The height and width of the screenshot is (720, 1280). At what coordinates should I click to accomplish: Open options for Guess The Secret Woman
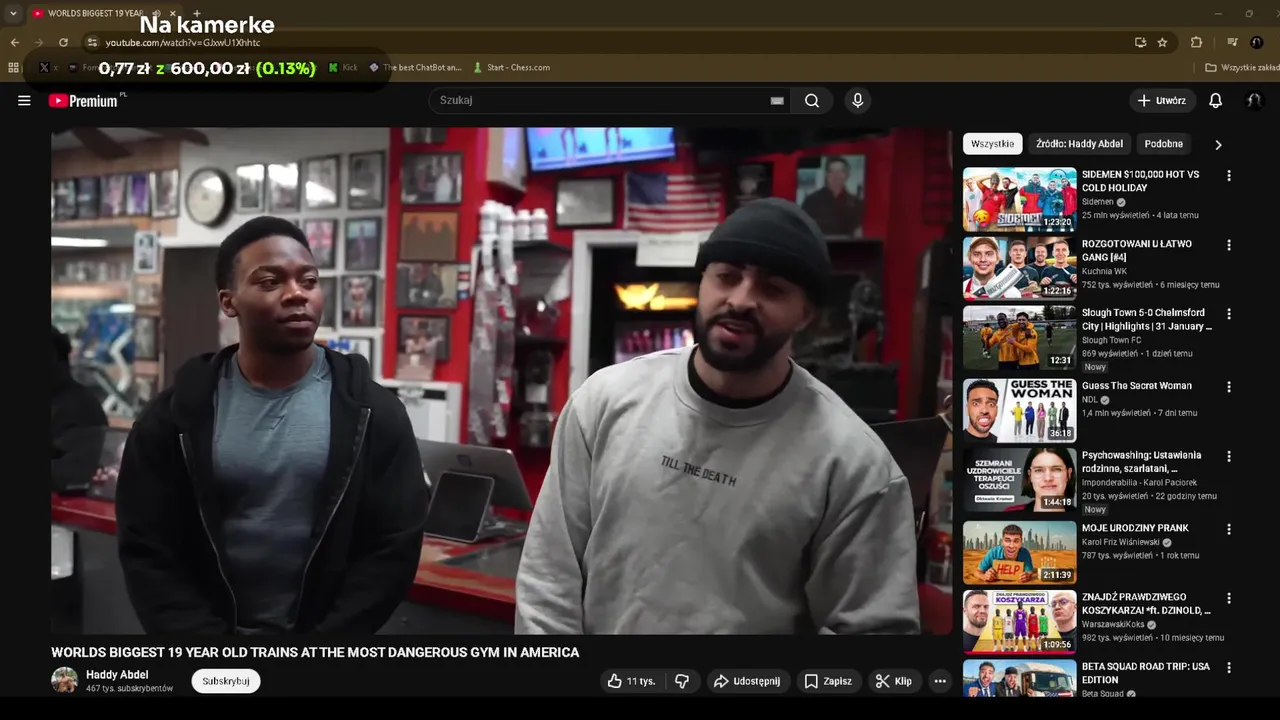coord(1229,387)
